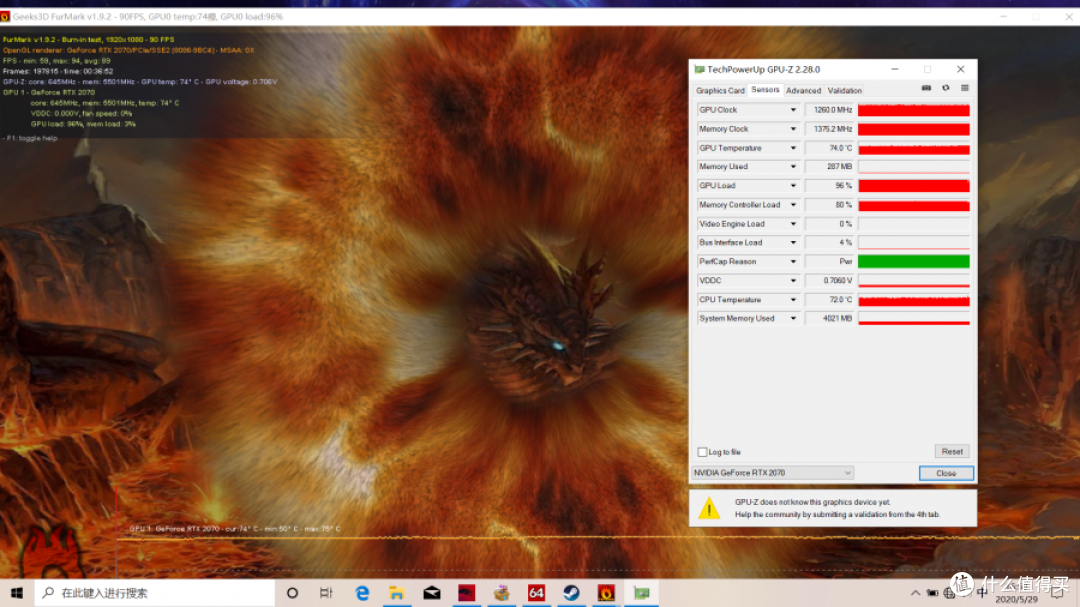Open Cortana circle on taskbar
Image resolution: width=1080 pixels, height=607 pixels.
pos(292,593)
